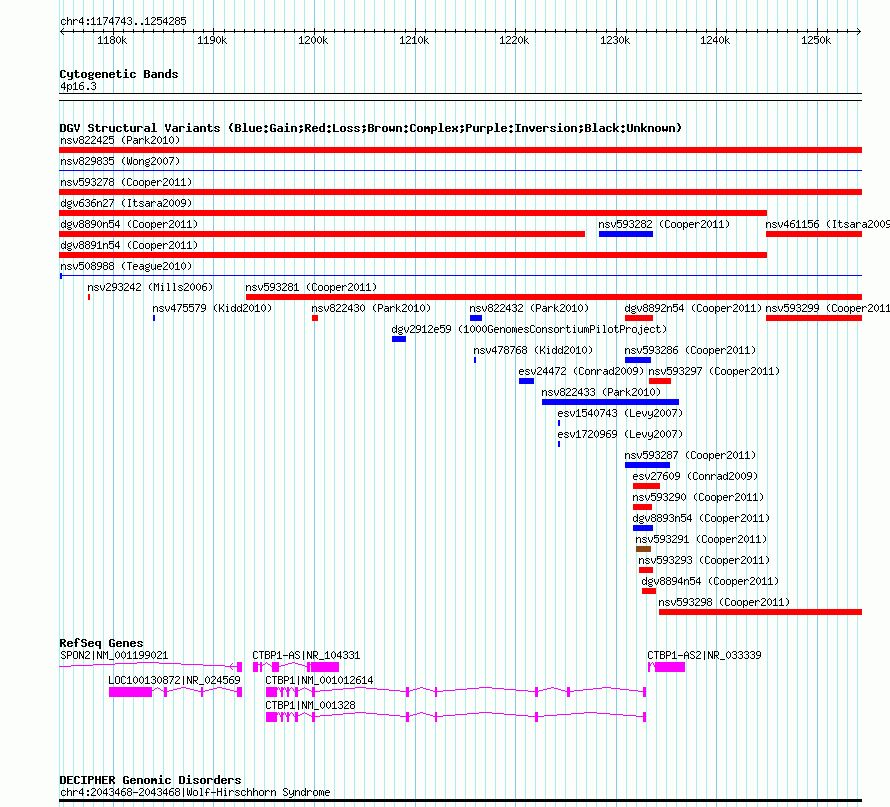
Task: Open CTBP1|NM_001012614 transcript label
Action: click(x=319, y=680)
